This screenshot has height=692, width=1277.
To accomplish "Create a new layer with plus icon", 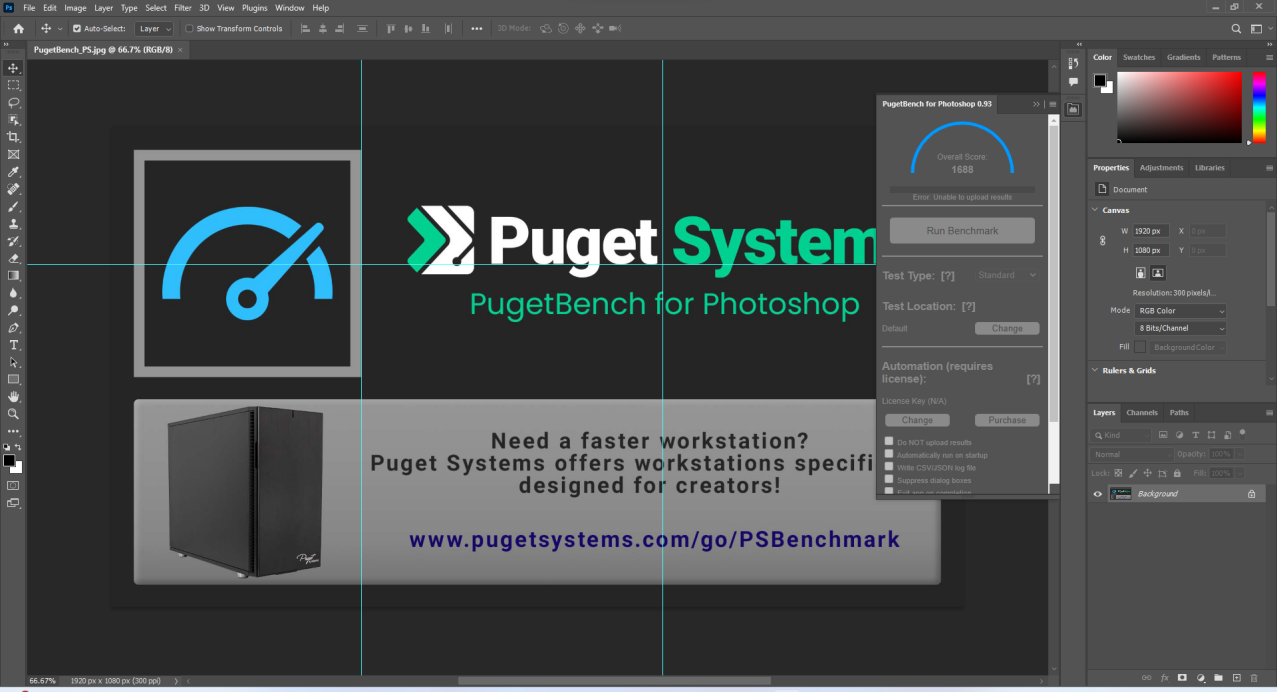I will [x=1236, y=678].
